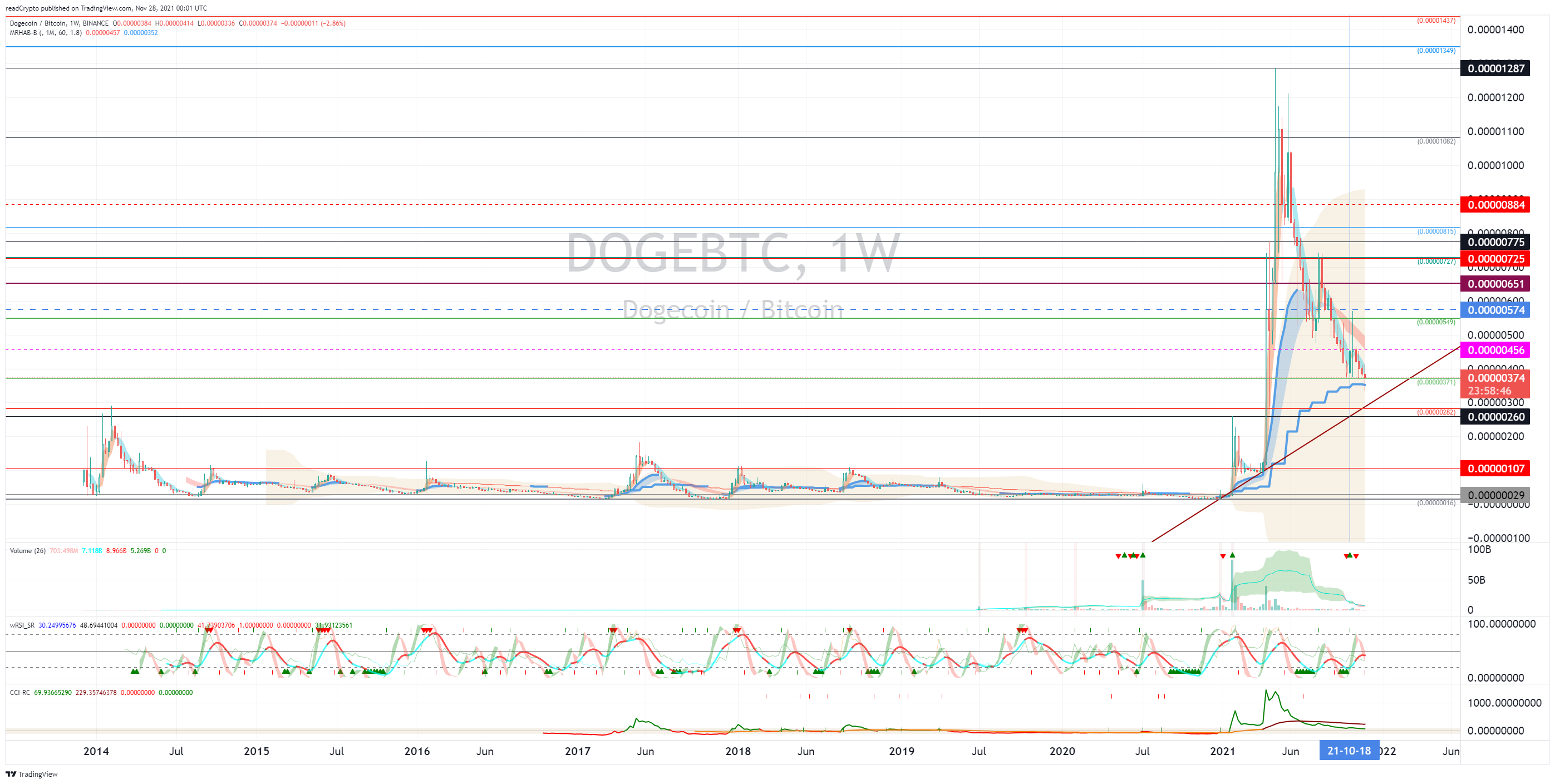Click the 2020 year label on the time axis

point(1062,751)
